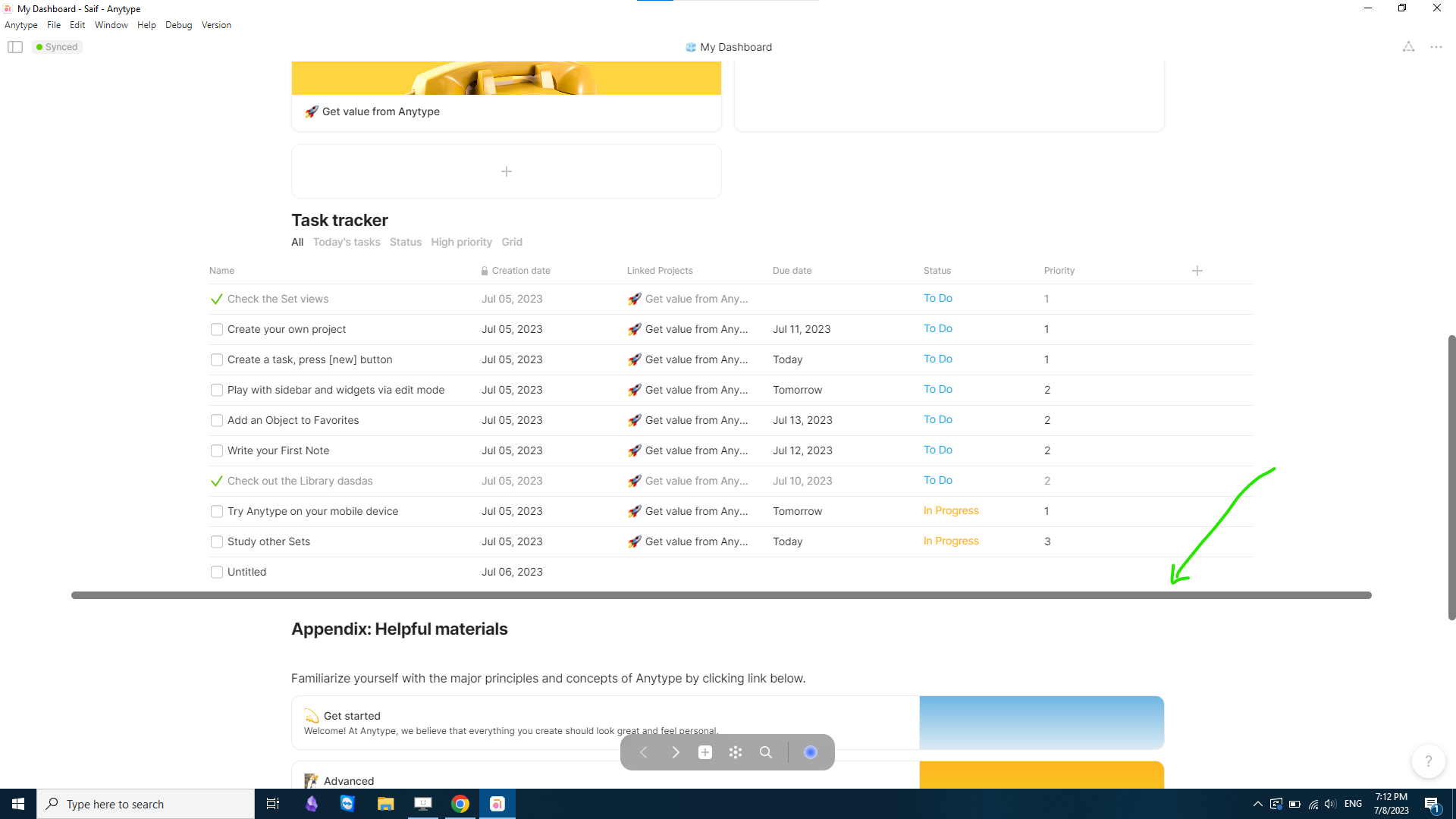Uncheck 'Check the Set views' task
1456x819 pixels.
click(217, 299)
